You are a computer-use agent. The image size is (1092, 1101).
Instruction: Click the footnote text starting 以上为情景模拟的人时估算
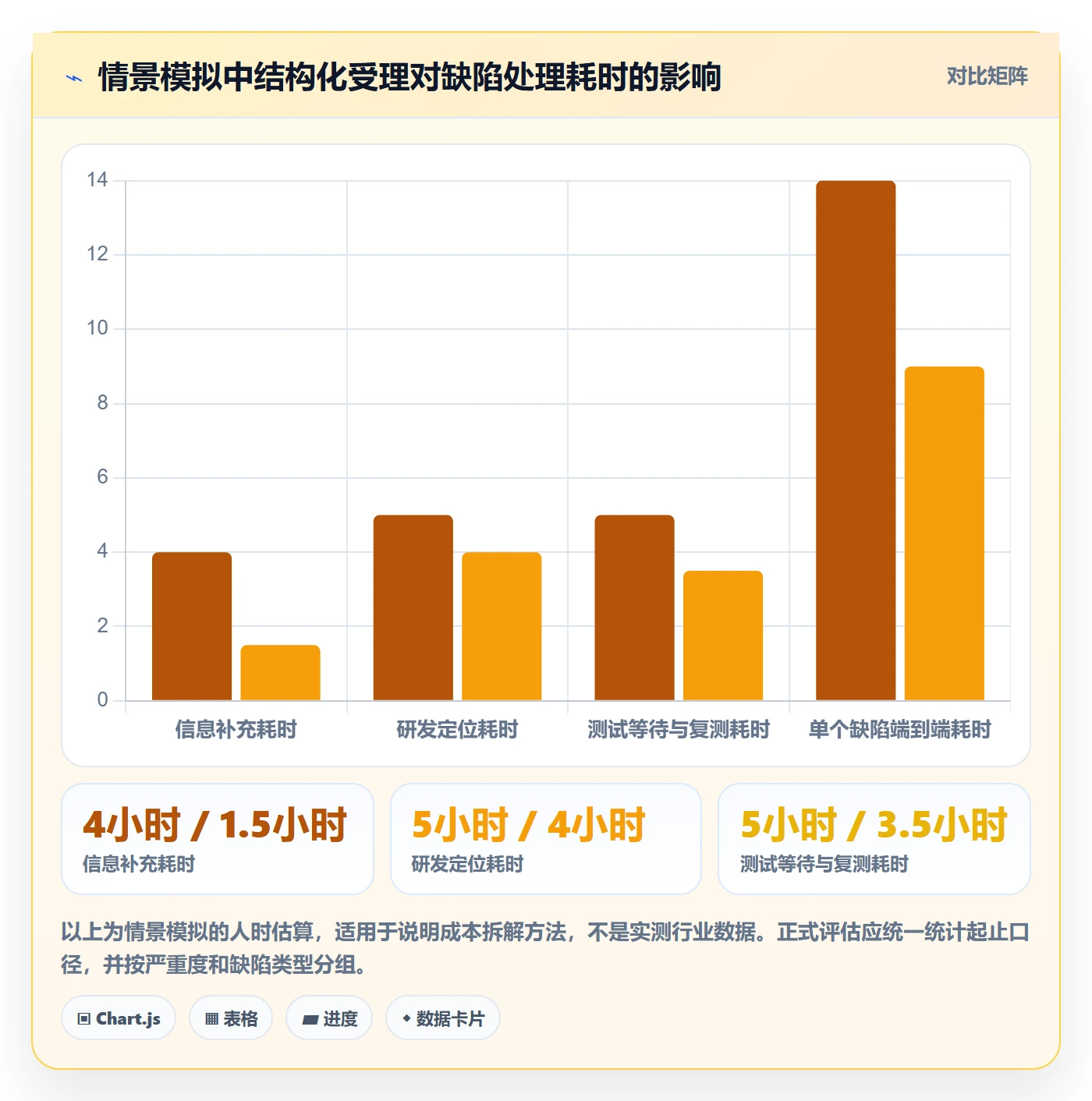point(545,948)
